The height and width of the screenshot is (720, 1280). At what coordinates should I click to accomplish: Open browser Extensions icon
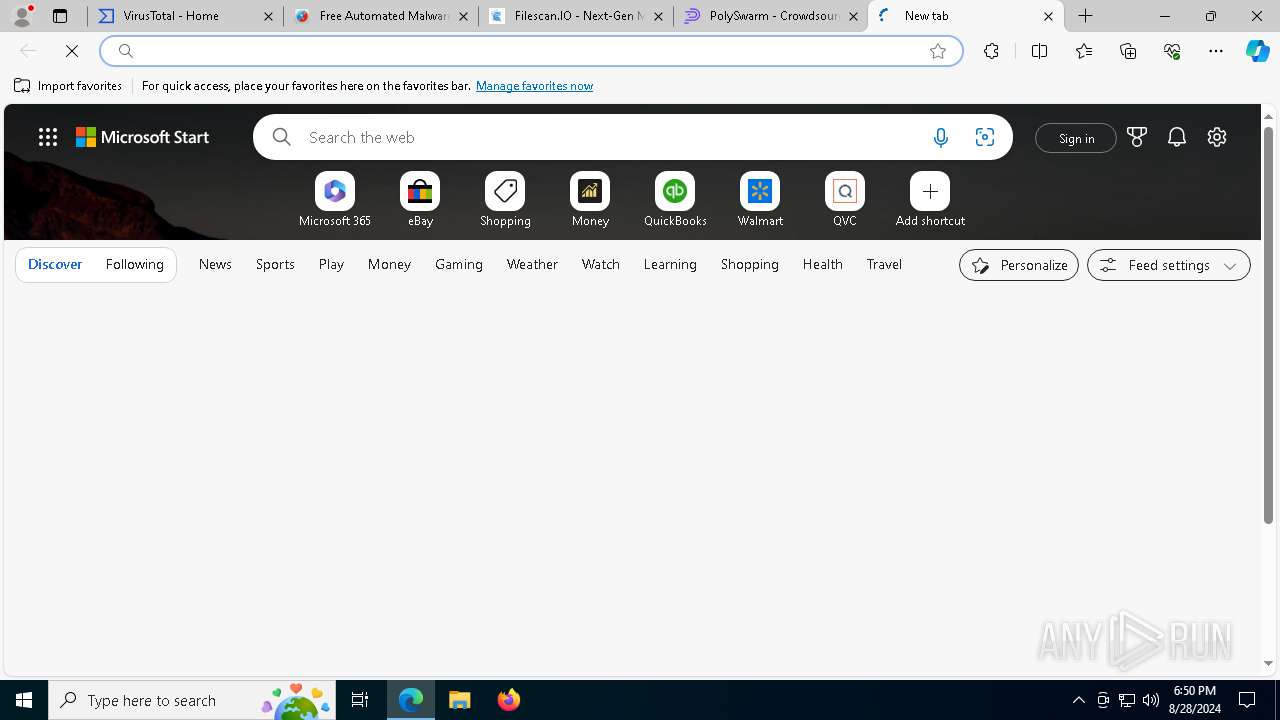991,51
